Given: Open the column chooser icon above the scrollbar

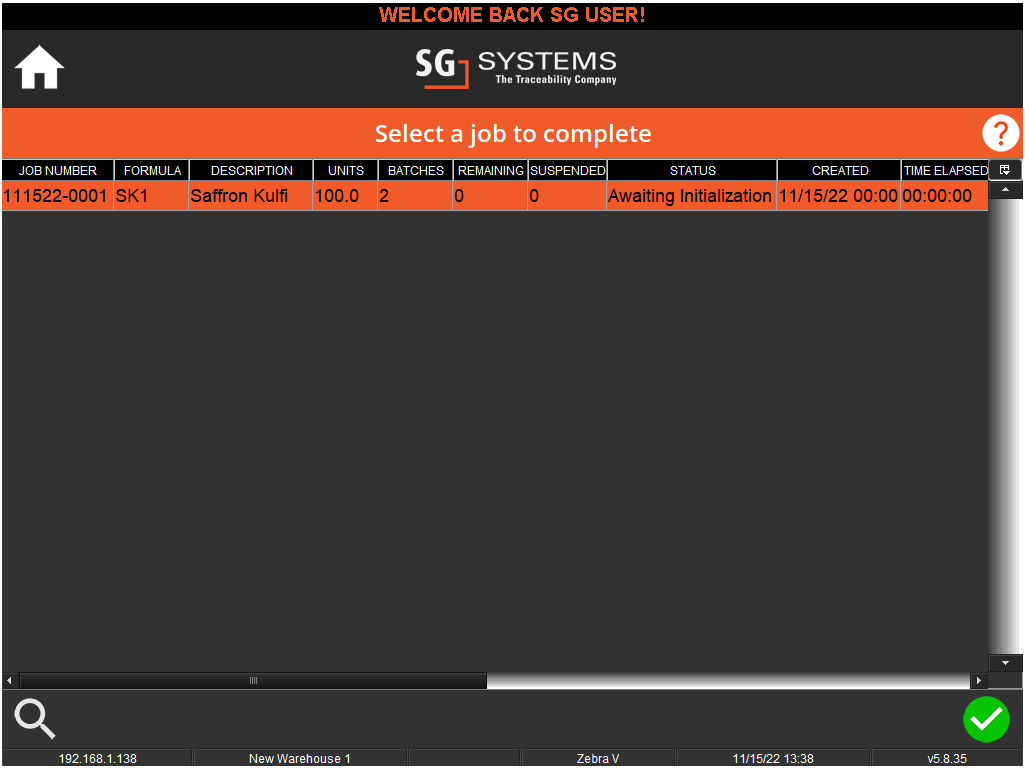Looking at the screenshot, I should click(1005, 169).
